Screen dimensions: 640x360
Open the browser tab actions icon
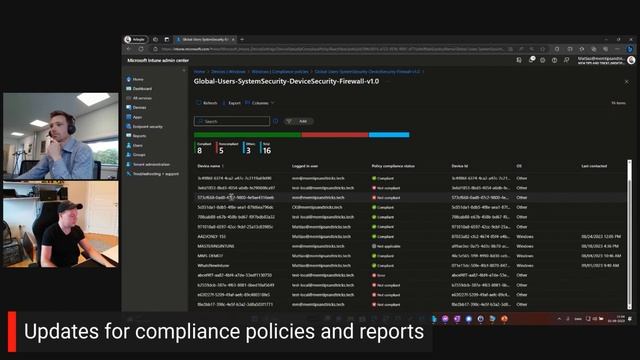coord(167,40)
